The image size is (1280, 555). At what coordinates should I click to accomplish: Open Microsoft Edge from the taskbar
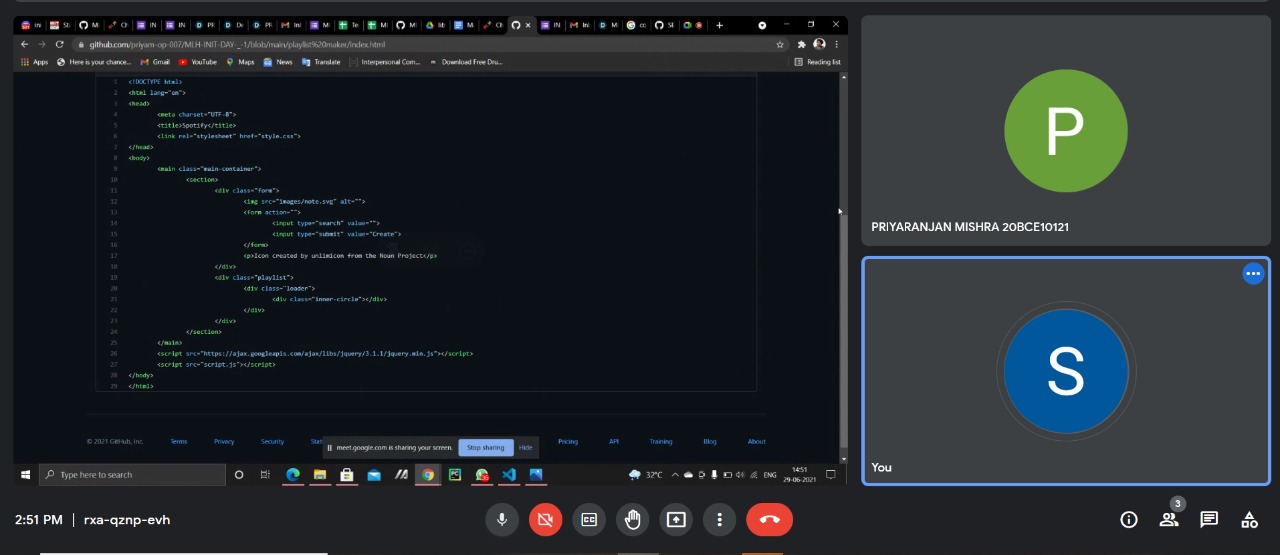pos(293,474)
